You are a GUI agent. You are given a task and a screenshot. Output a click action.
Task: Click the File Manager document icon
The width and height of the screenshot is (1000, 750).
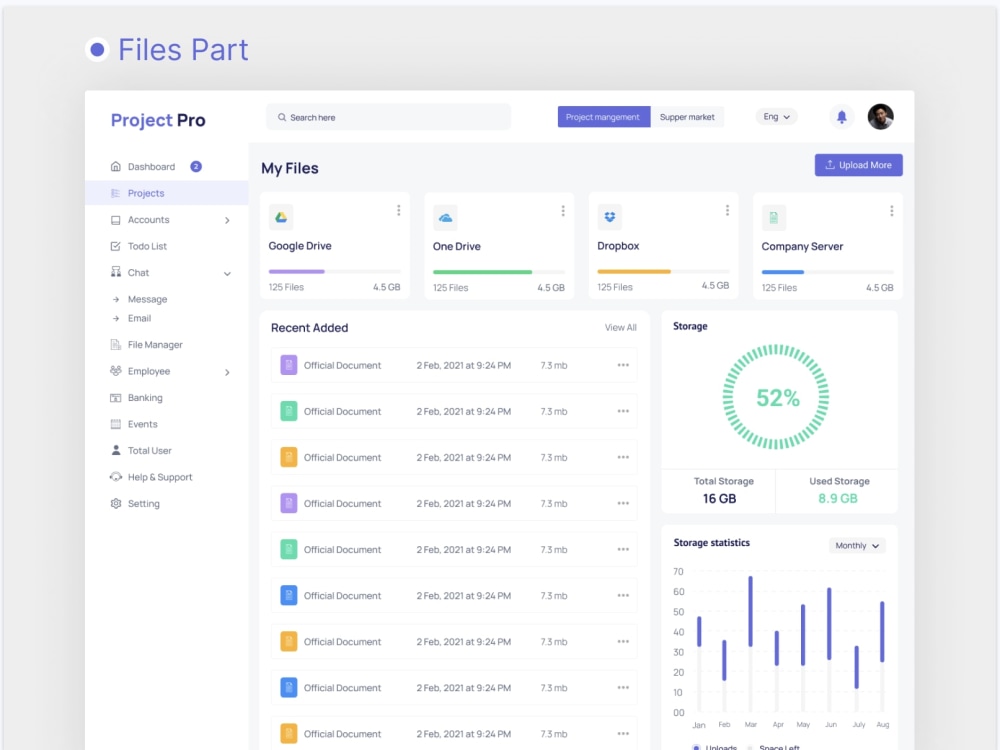(x=115, y=344)
